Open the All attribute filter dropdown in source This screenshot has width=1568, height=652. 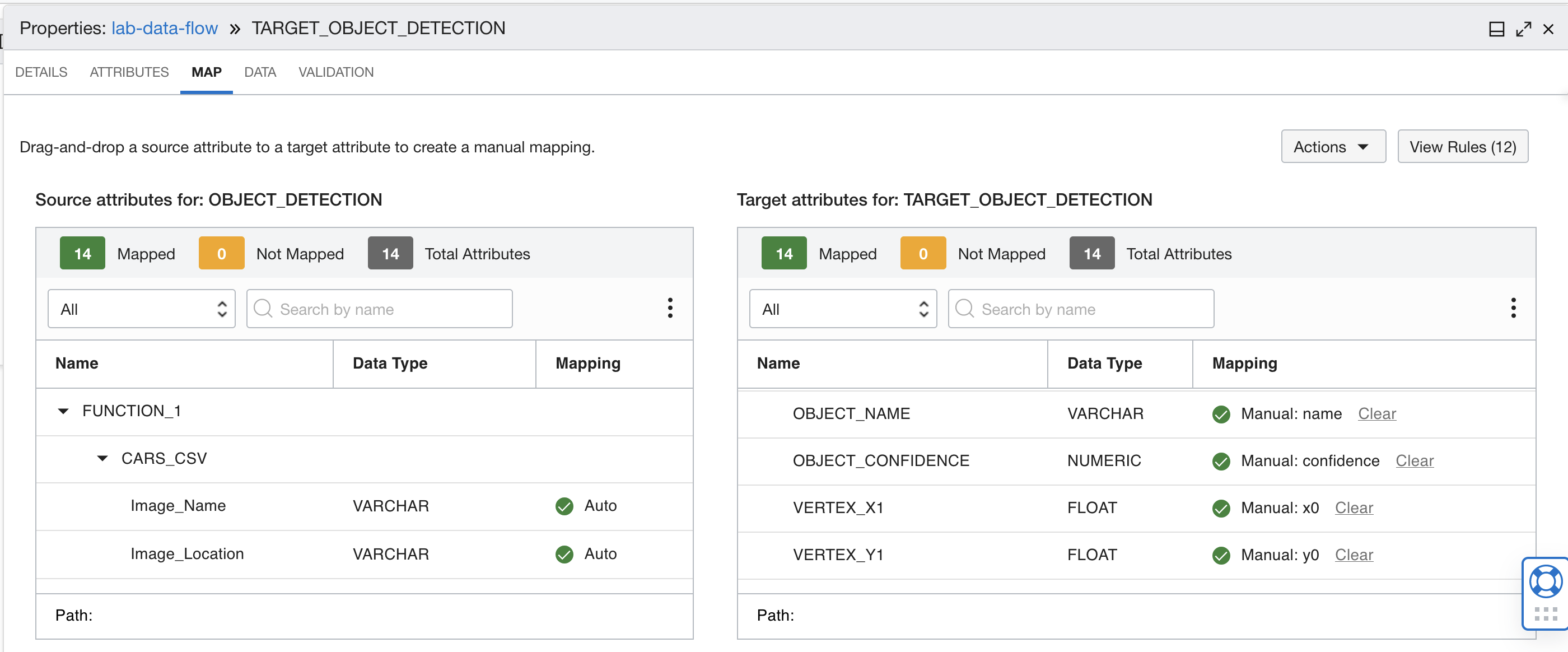coord(141,309)
